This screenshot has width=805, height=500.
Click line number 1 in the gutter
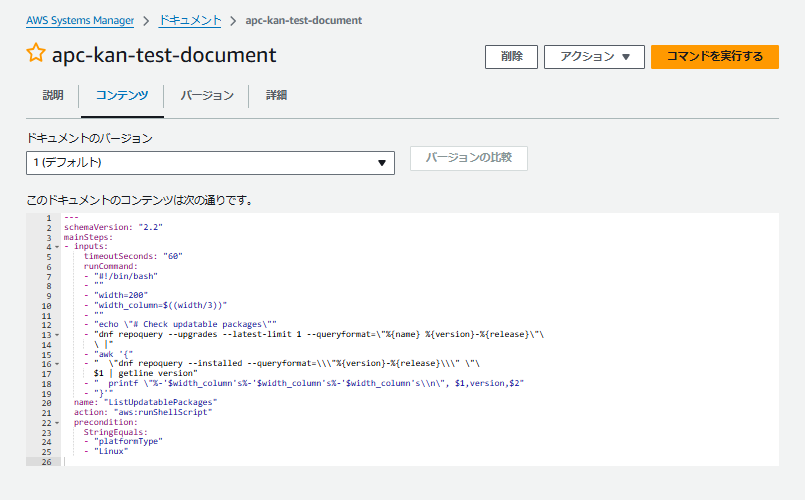tap(49, 218)
